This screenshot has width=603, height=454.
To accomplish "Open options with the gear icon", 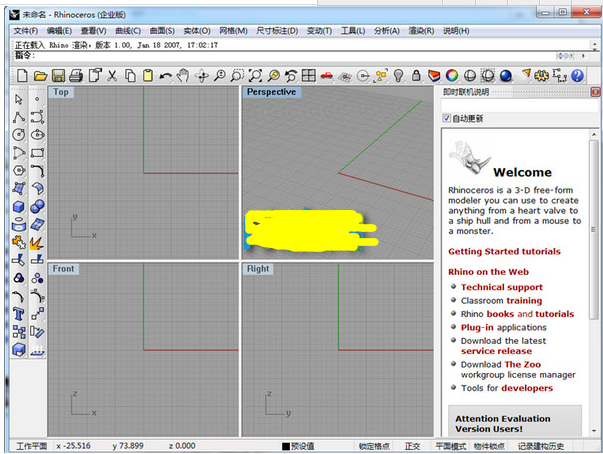I will tap(541, 75).
